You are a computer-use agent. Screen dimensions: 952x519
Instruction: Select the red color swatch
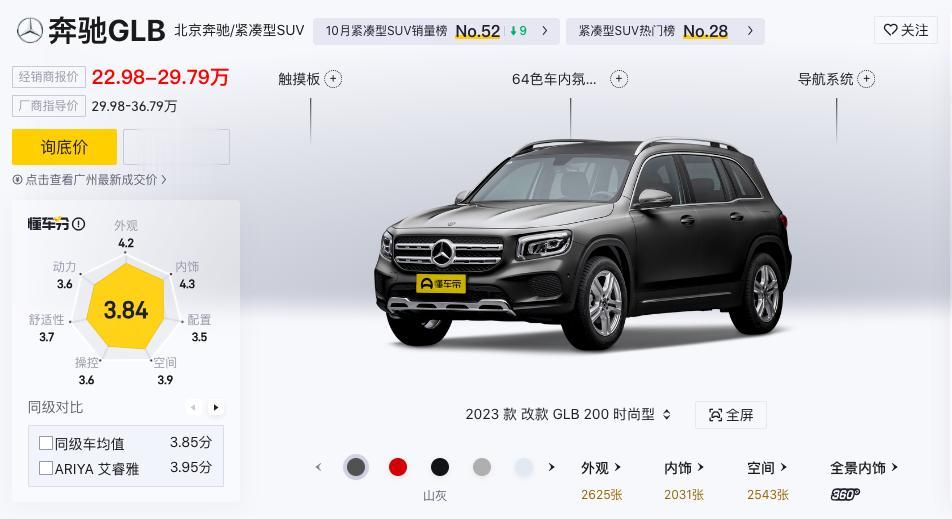398,467
